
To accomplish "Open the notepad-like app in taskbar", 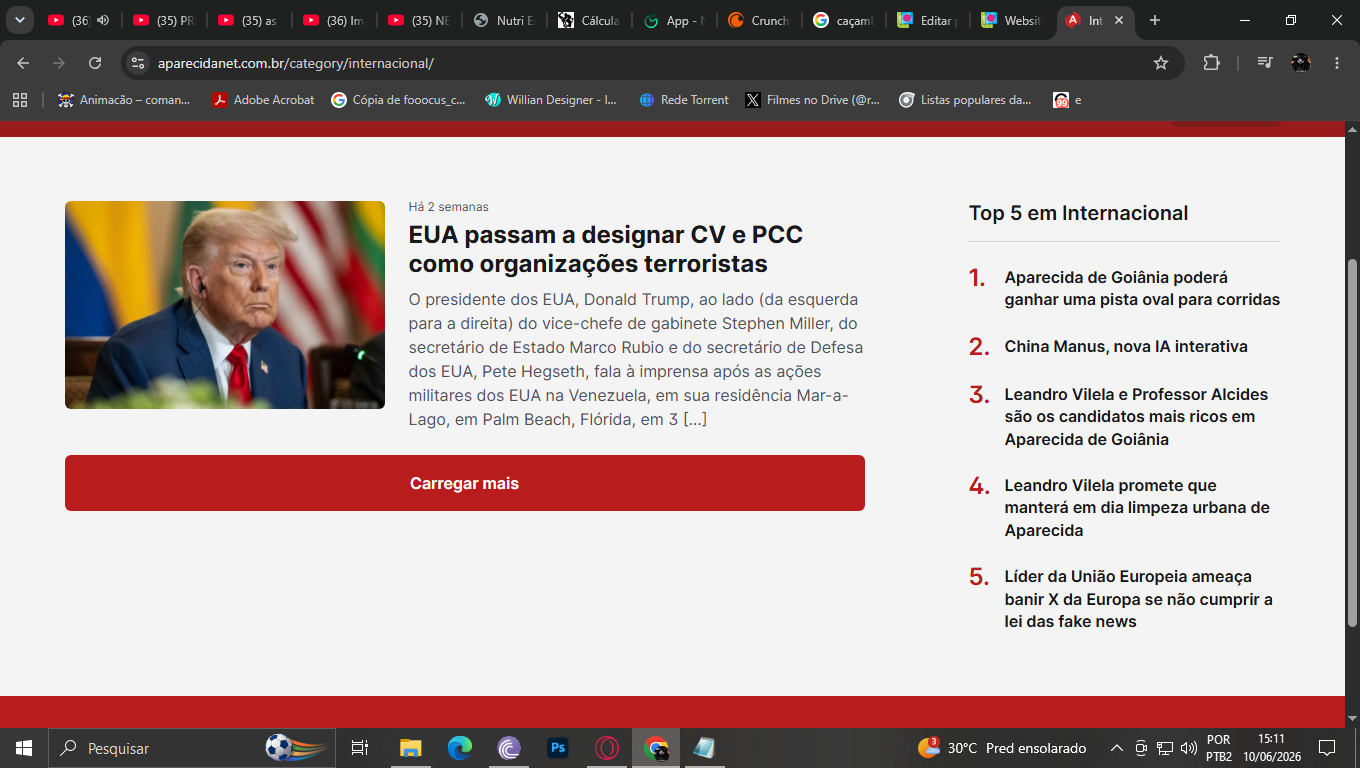I will (705, 748).
